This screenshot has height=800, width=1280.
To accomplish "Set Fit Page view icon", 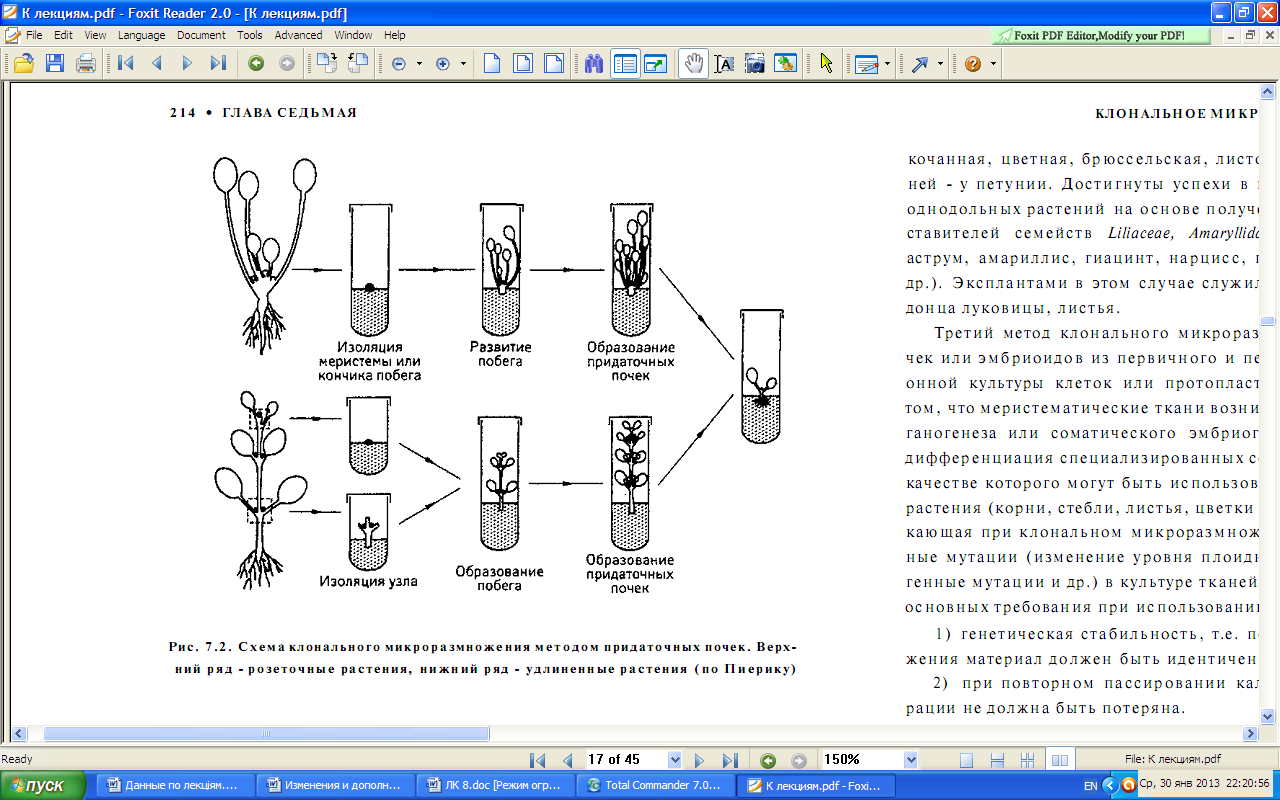I will point(523,63).
